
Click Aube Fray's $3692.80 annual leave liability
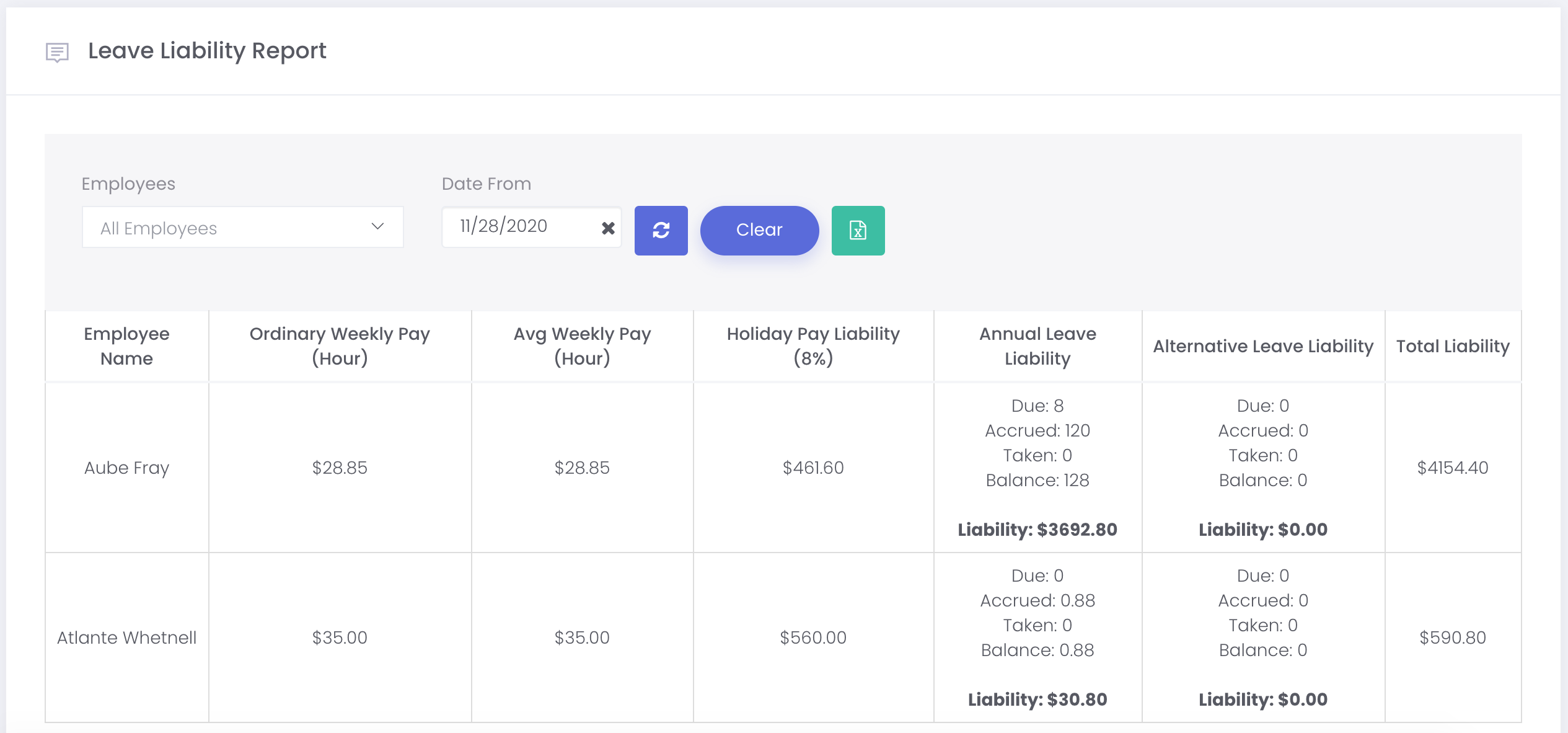(1037, 530)
